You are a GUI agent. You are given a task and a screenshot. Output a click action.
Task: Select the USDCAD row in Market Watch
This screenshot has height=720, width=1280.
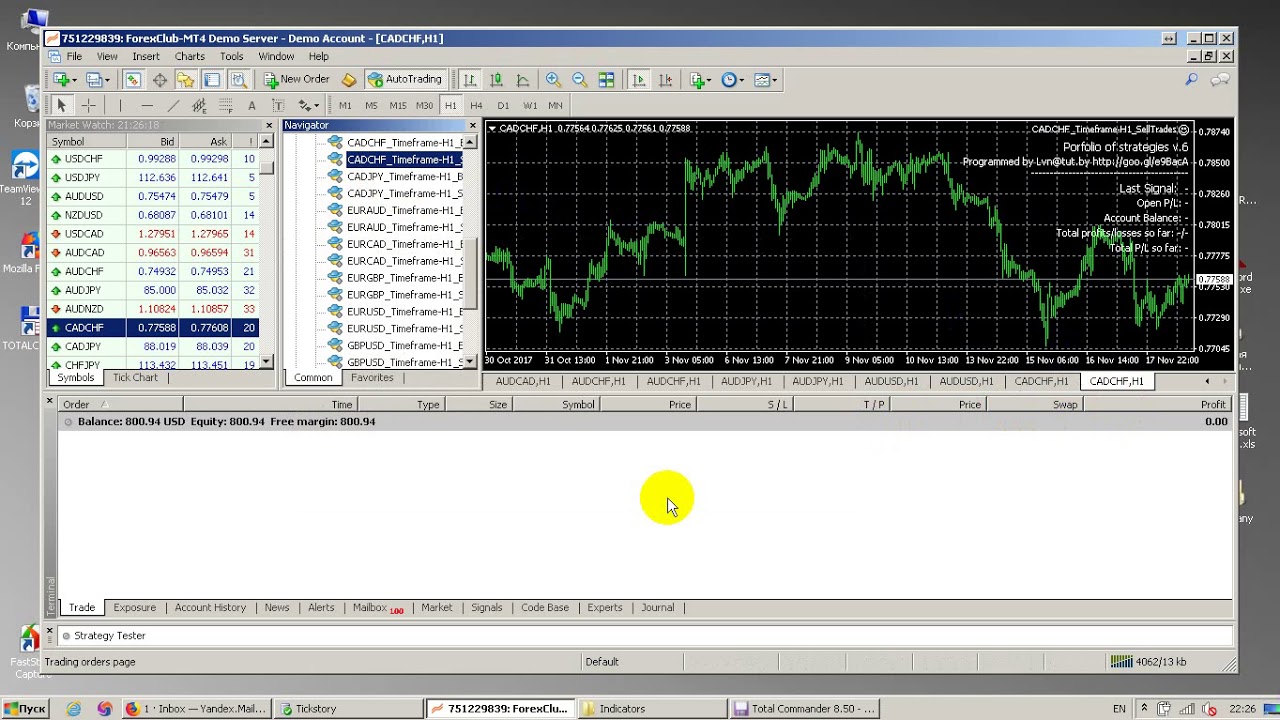[x=153, y=234]
